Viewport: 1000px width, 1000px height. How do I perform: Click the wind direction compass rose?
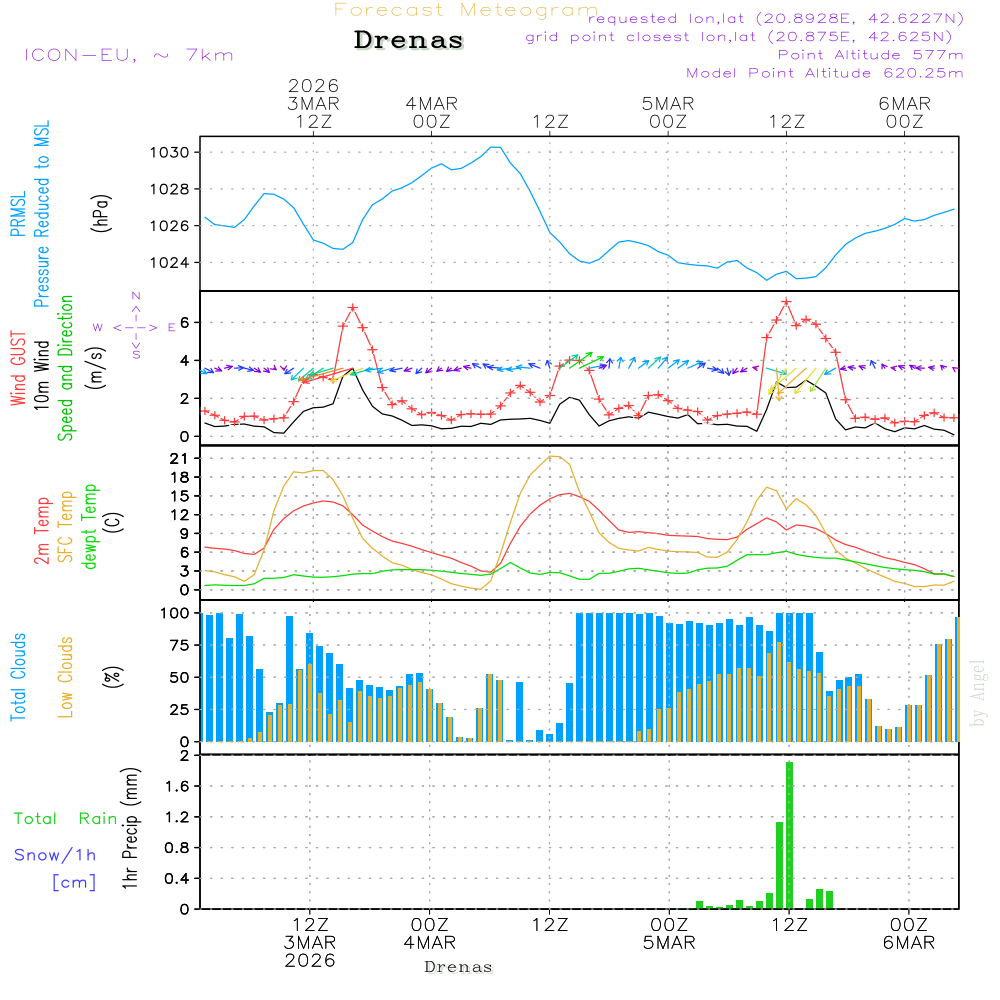pyautogui.click(x=136, y=327)
